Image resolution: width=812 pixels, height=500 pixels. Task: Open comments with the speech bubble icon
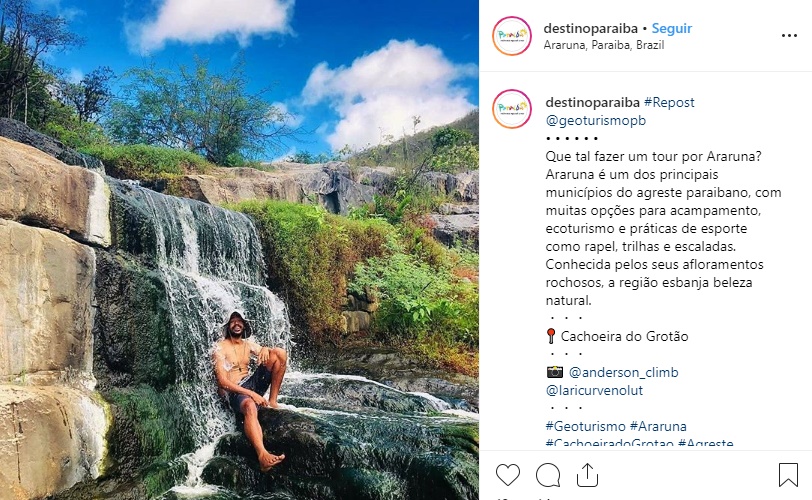pyautogui.click(x=548, y=475)
